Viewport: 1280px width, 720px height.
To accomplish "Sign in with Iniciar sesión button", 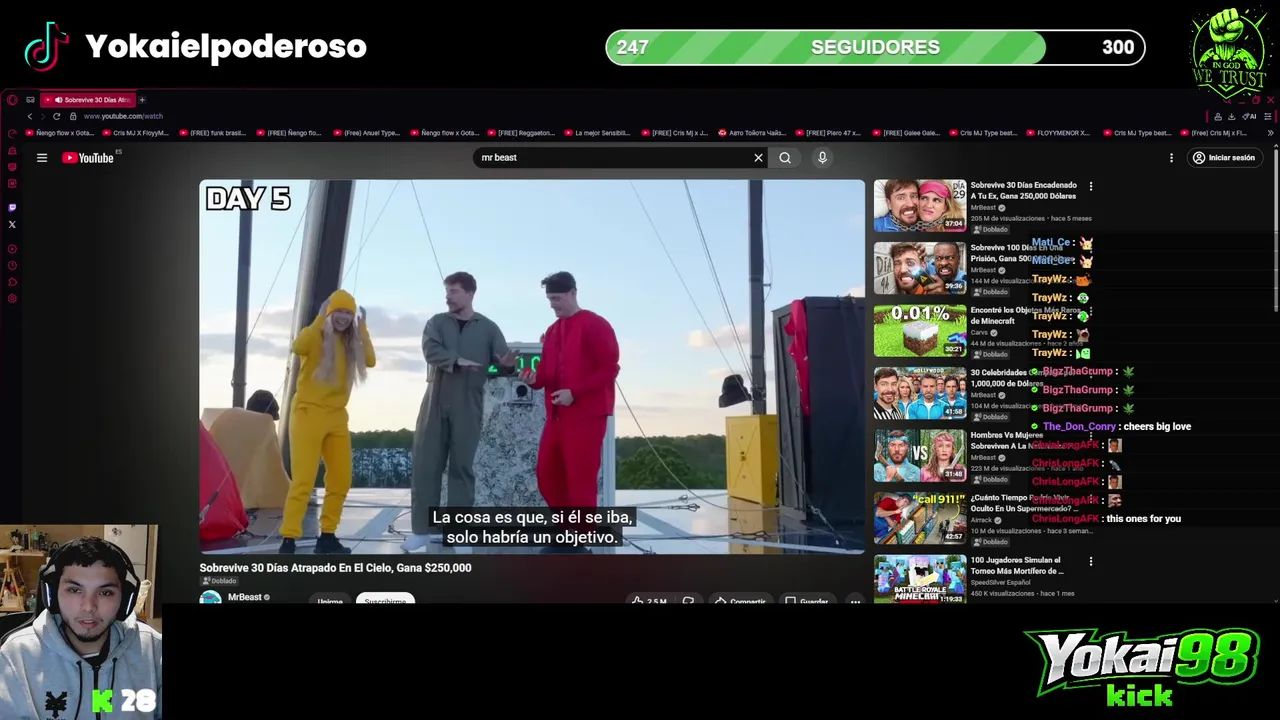I will pos(1223,158).
